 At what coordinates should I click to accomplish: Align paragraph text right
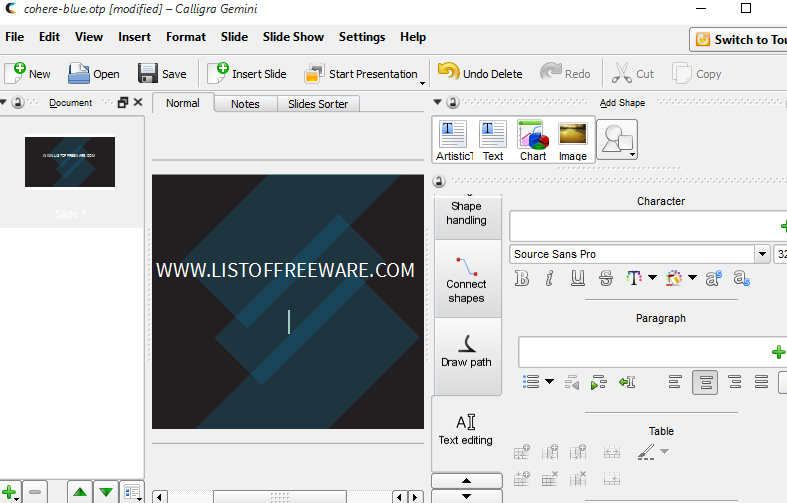(735, 383)
